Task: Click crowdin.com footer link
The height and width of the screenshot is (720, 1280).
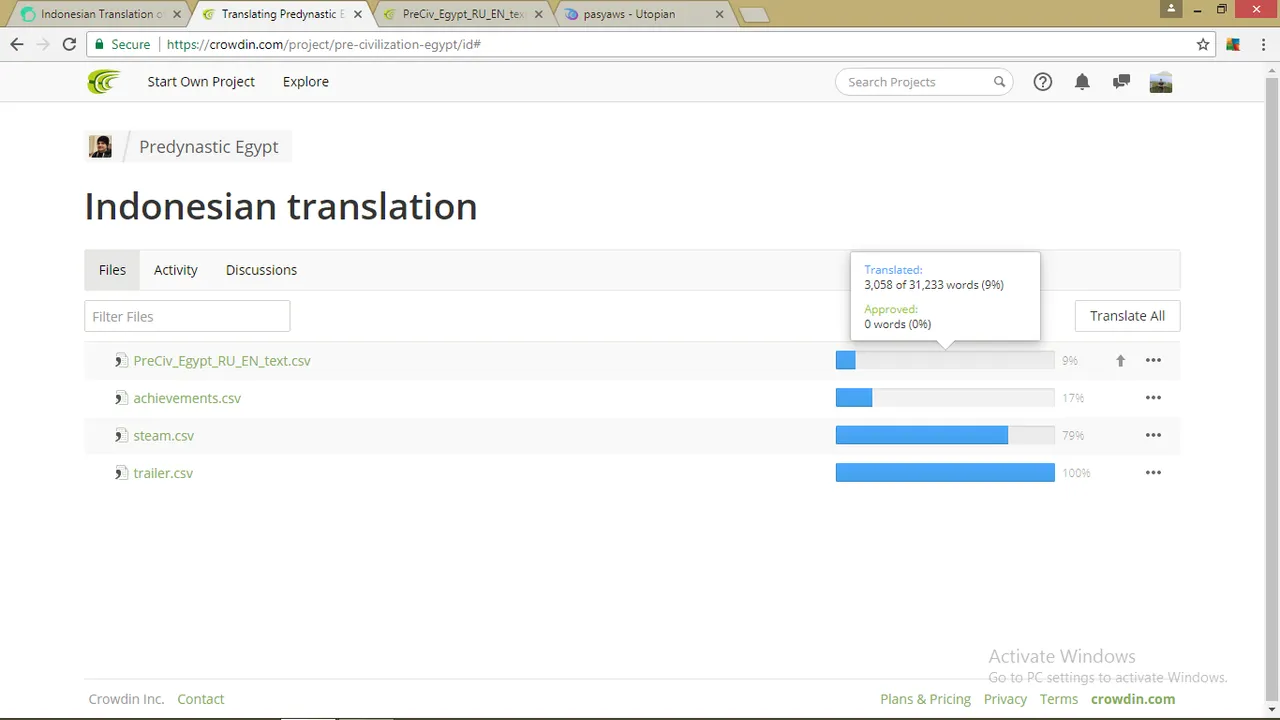Action: (x=1133, y=699)
